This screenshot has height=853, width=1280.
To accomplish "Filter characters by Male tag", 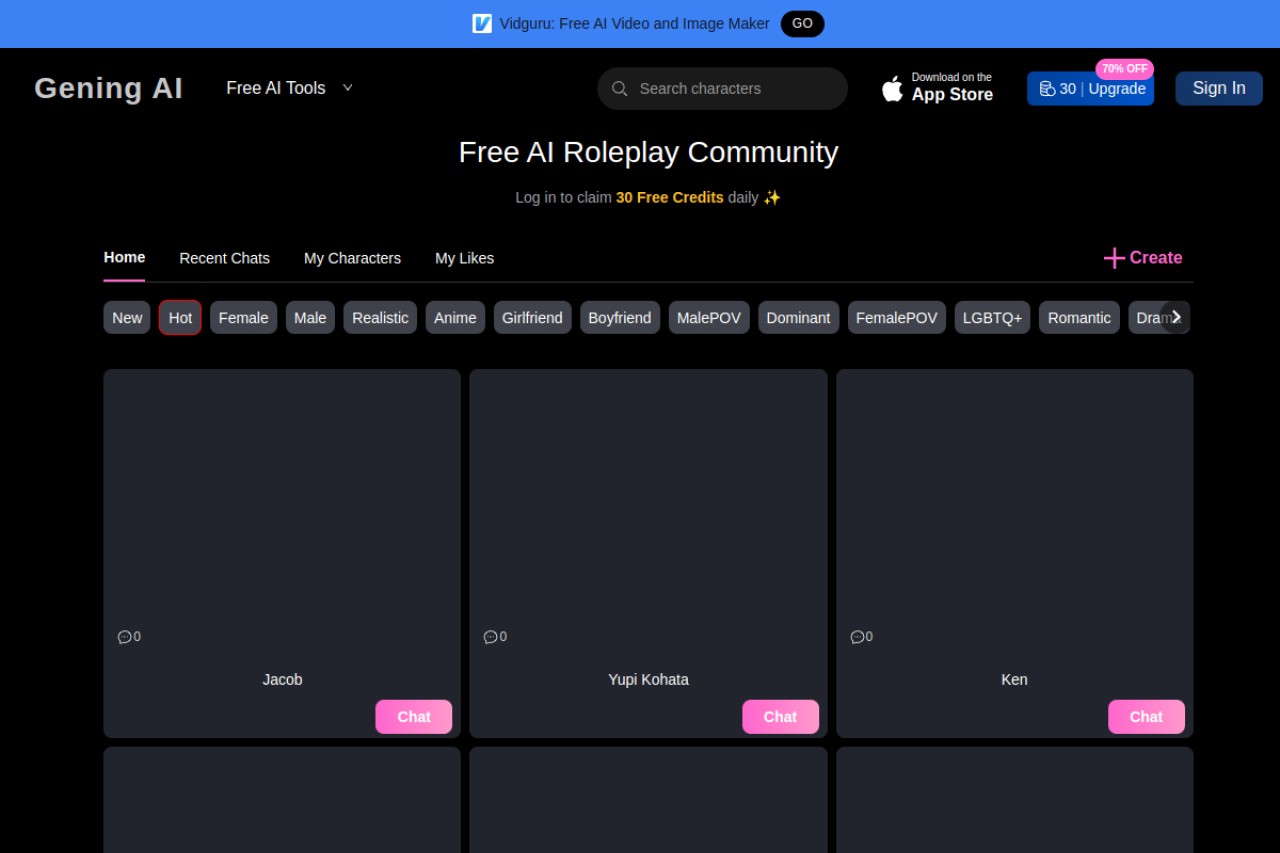I will (310, 318).
